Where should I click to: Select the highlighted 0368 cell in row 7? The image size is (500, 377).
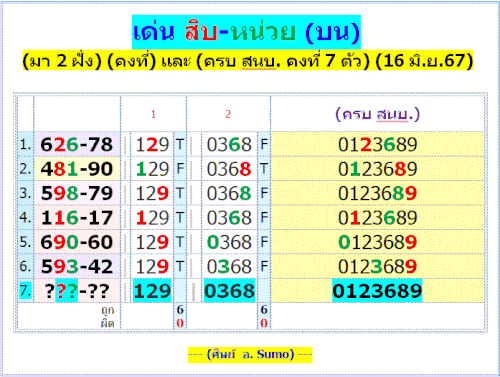coord(229,291)
